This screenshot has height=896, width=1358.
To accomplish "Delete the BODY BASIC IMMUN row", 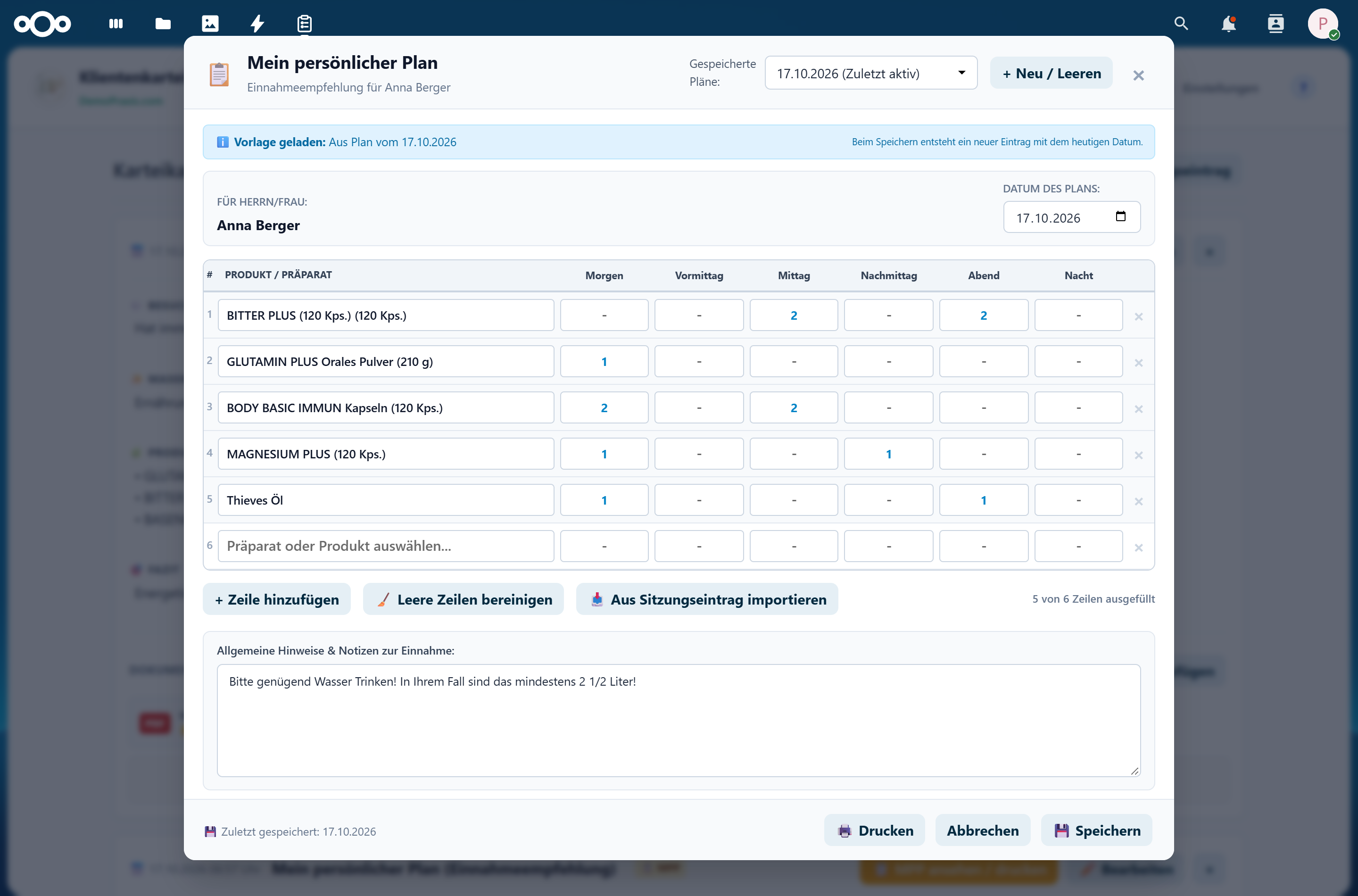I will point(1138,409).
